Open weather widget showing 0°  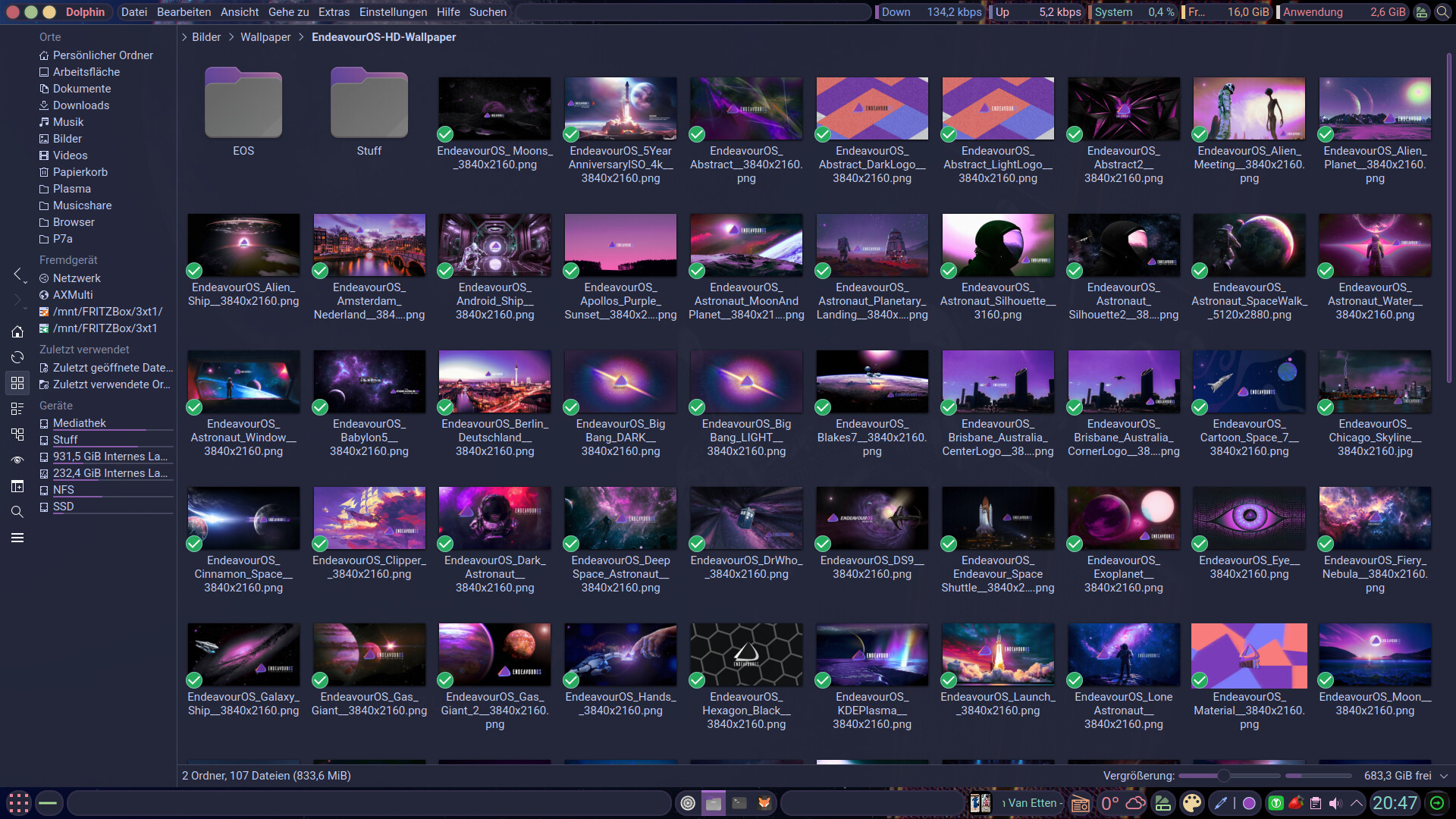coord(1122,803)
